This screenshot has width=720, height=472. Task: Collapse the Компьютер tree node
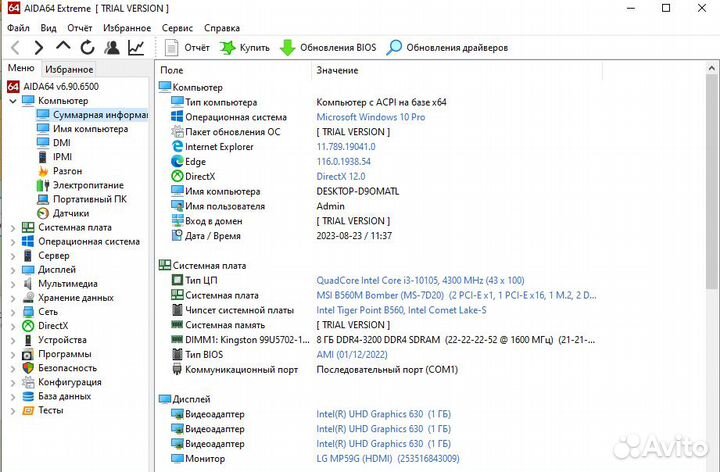coord(13,101)
